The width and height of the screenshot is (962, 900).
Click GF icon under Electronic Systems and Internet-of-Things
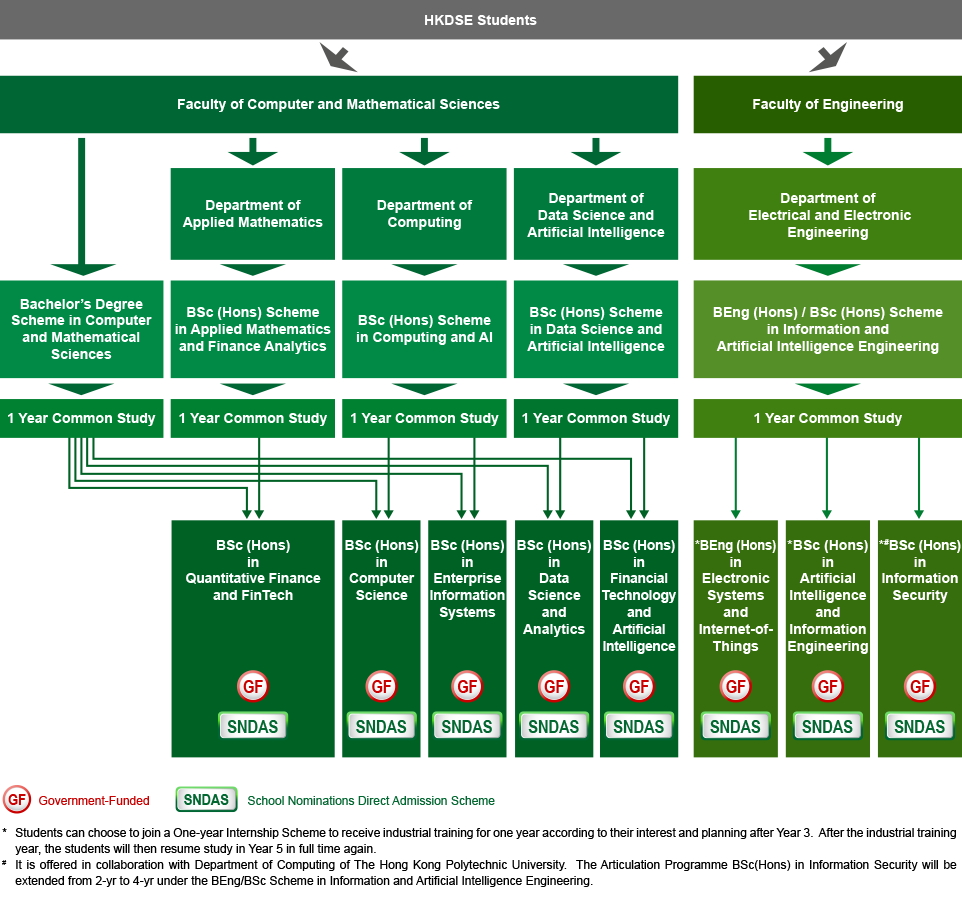(735, 686)
